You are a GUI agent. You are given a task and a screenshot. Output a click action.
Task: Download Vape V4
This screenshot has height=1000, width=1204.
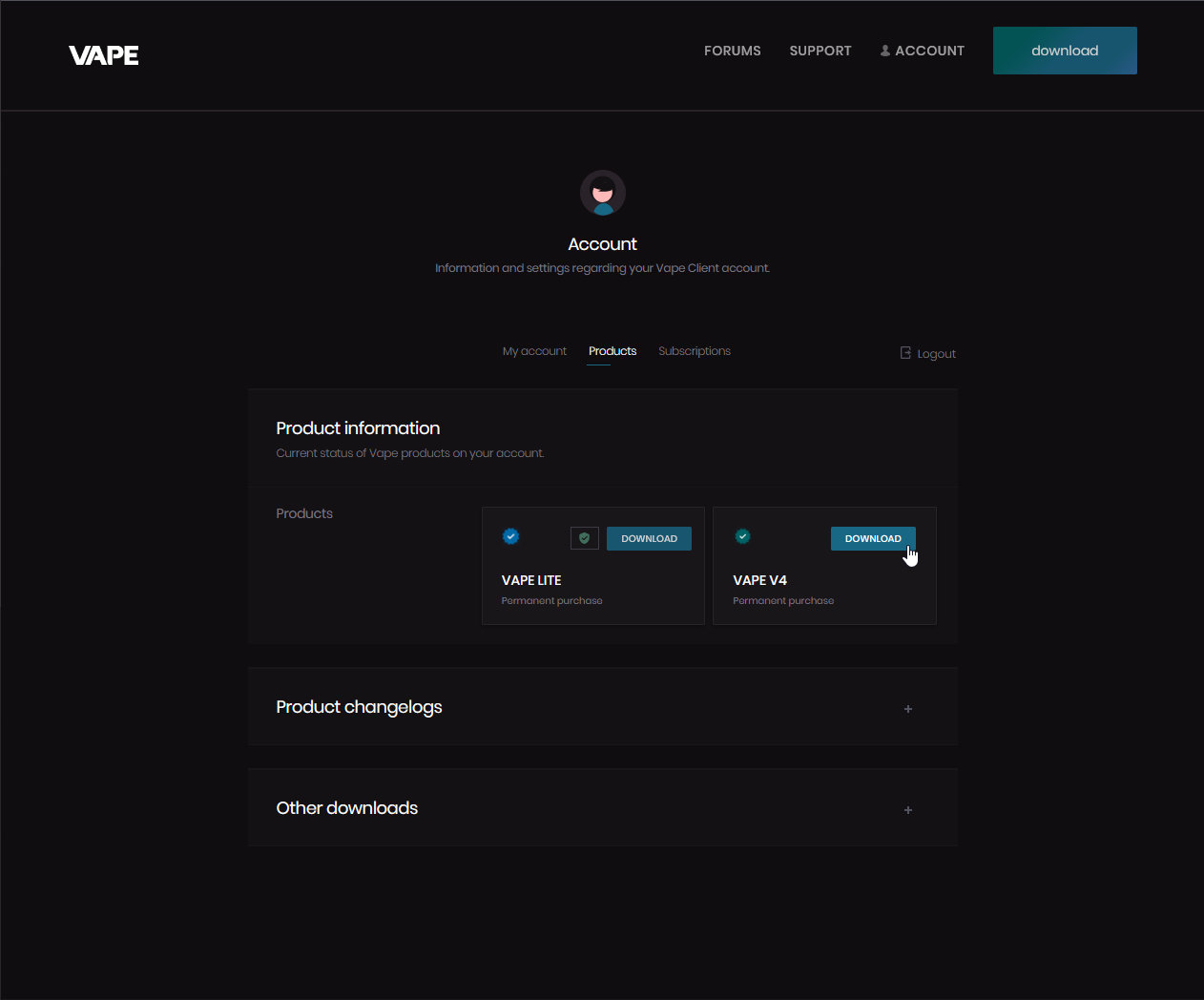pyautogui.click(x=872, y=538)
